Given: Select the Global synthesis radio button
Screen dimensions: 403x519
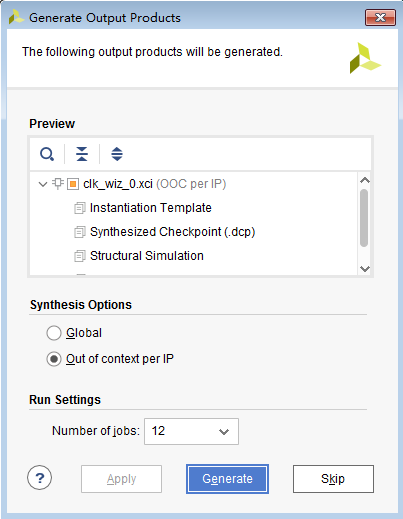Looking at the screenshot, I should [54, 333].
